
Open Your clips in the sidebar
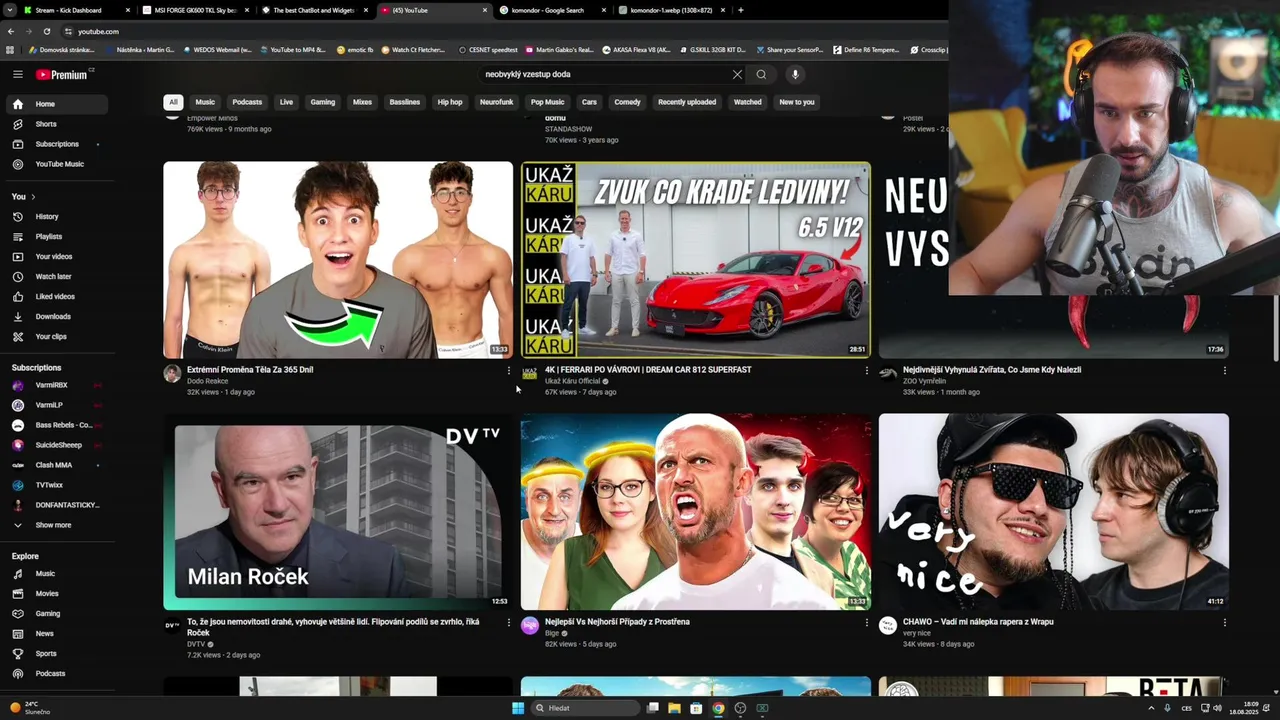pyautogui.click(x=56, y=337)
